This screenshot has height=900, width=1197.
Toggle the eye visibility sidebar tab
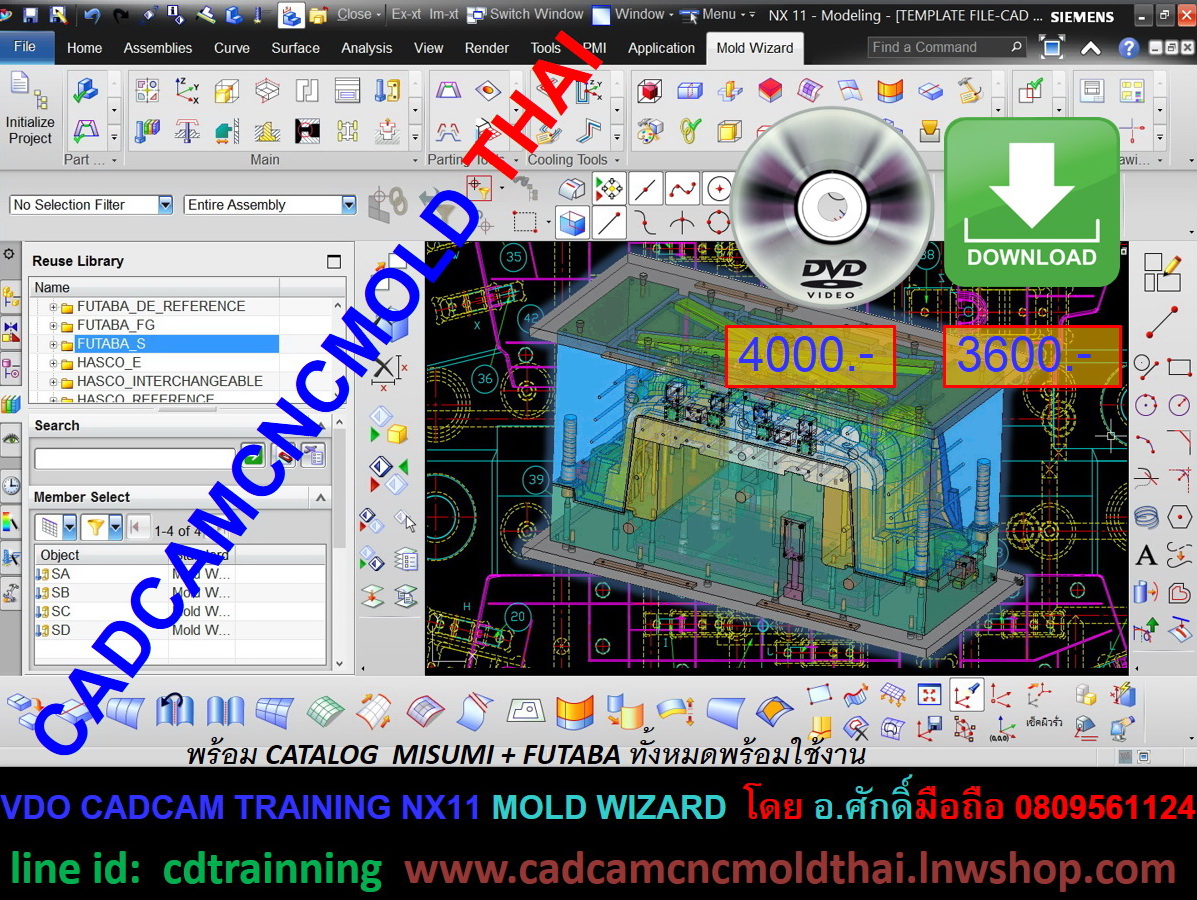pos(11,438)
